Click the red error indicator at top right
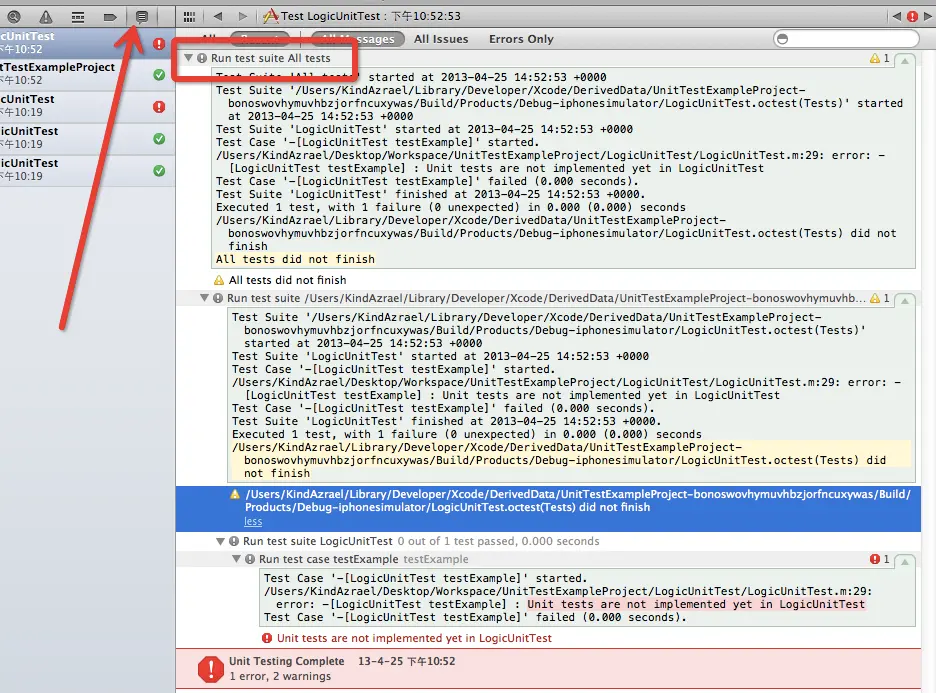The height and width of the screenshot is (693, 936). point(912,16)
